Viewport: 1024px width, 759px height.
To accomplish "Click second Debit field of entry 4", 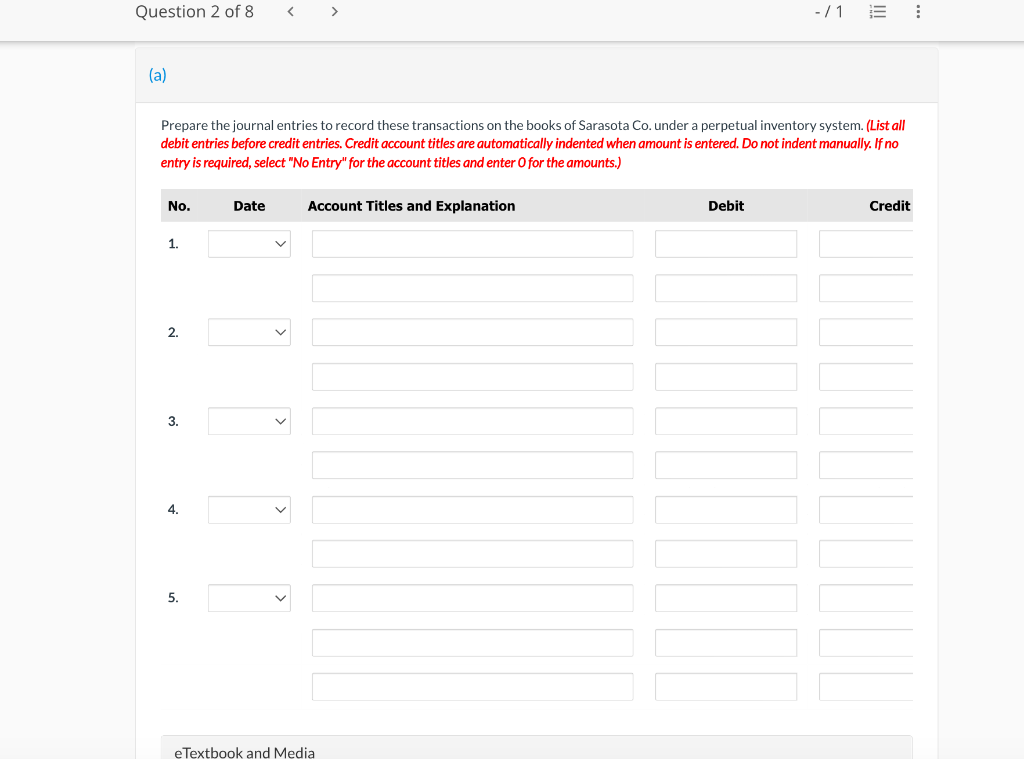I will coord(726,554).
